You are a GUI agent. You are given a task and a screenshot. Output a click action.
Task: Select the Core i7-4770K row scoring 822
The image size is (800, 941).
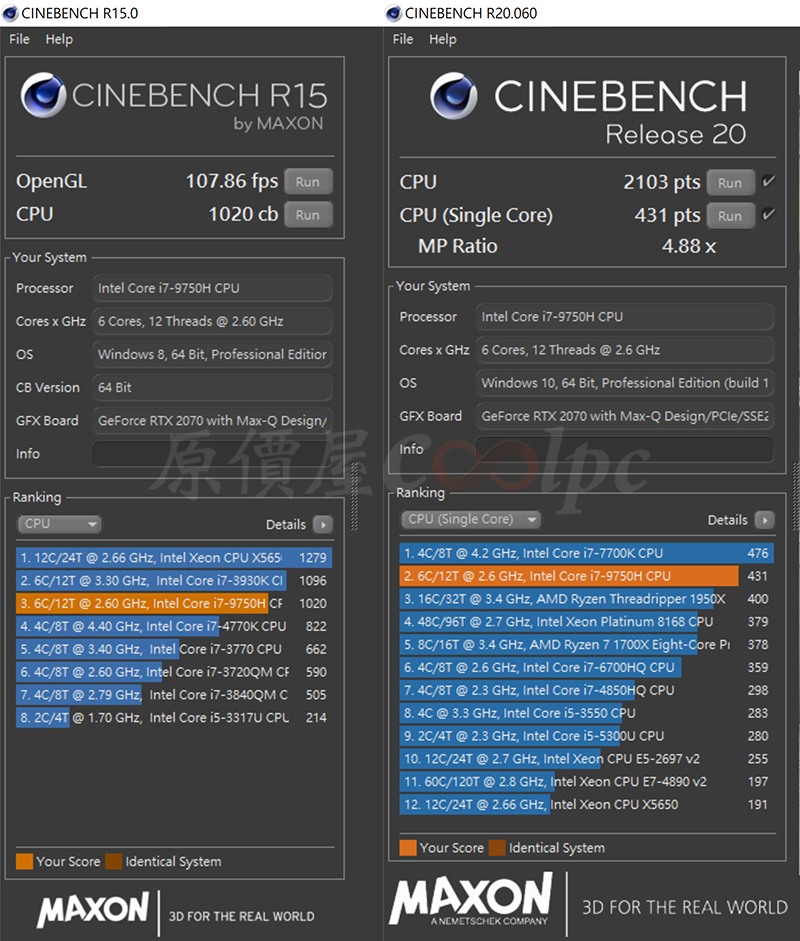click(x=174, y=626)
